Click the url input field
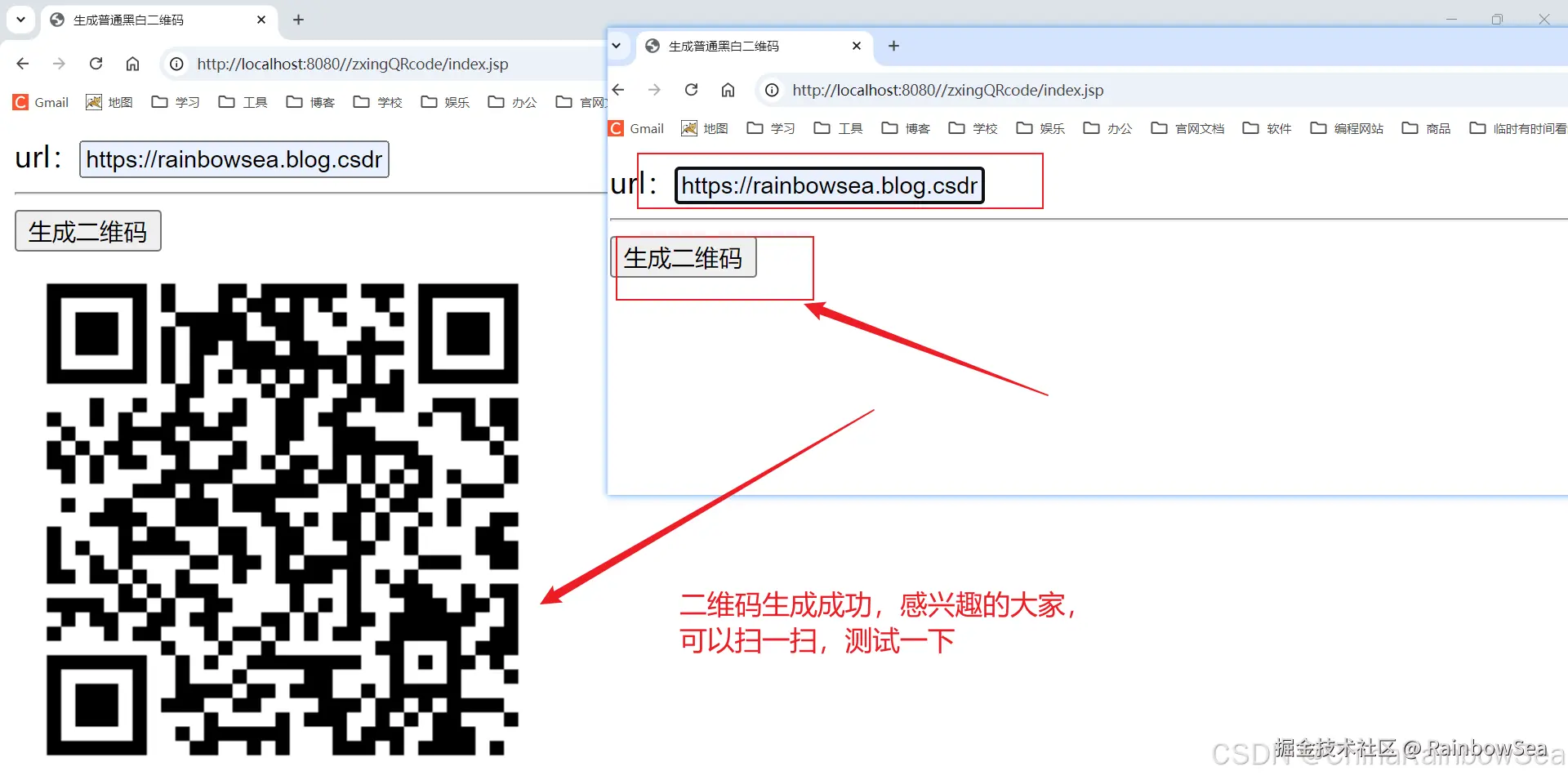Viewport: 1568px width, 780px height. point(828,185)
